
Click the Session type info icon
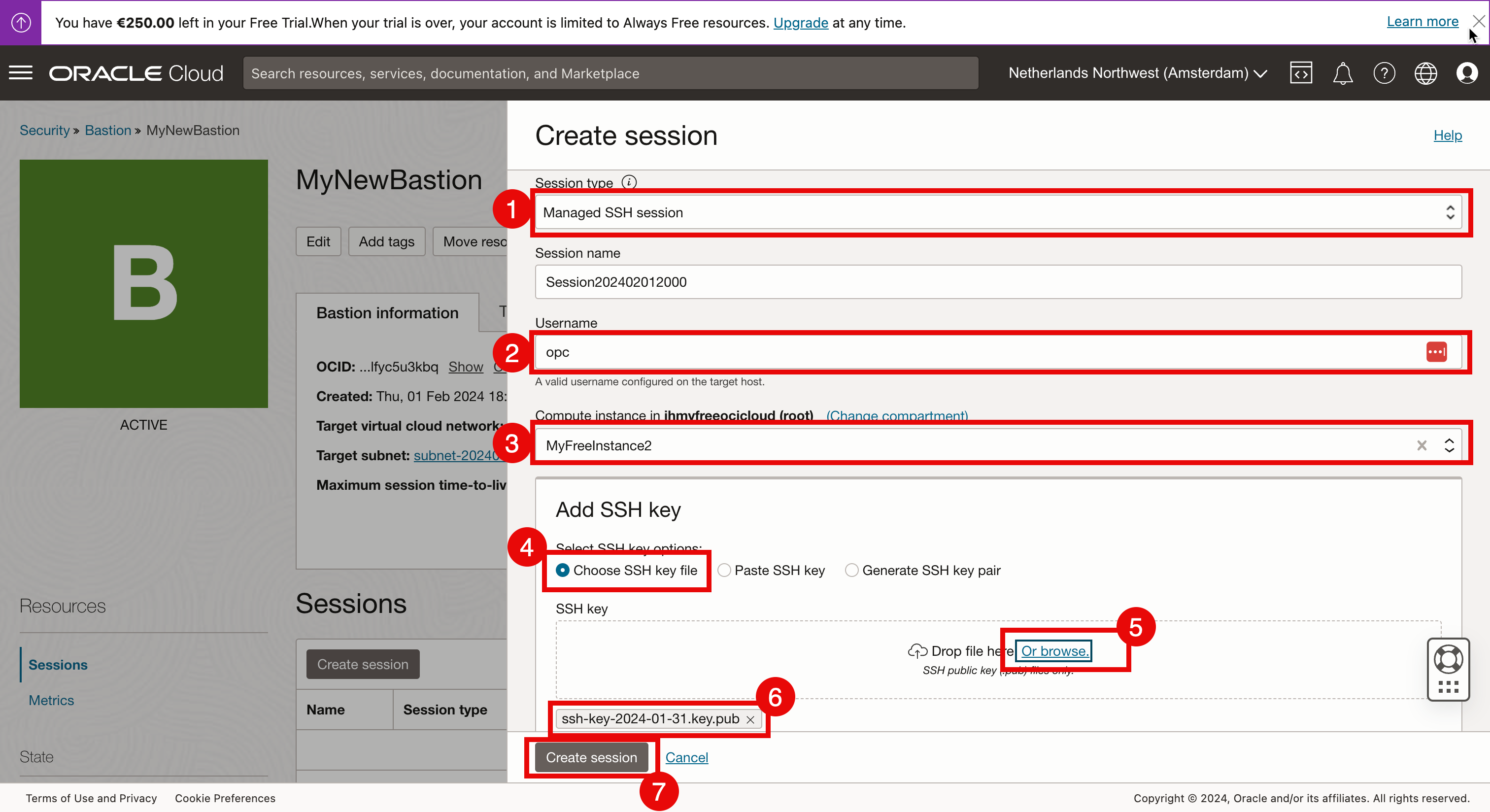pyautogui.click(x=629, y=182)
